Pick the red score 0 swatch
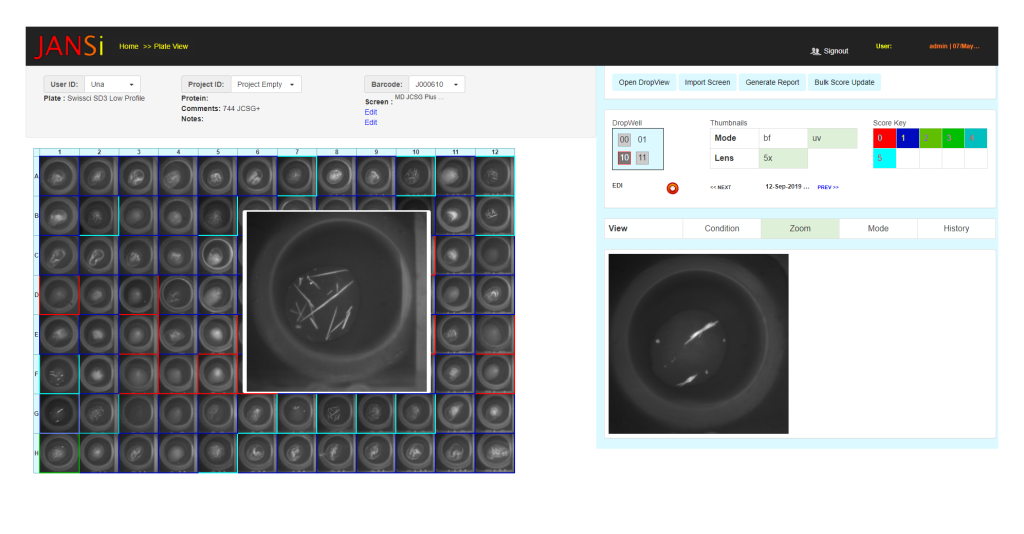Image resolution: width=1024 pixels, height=534 pixels. click(884, 139)
